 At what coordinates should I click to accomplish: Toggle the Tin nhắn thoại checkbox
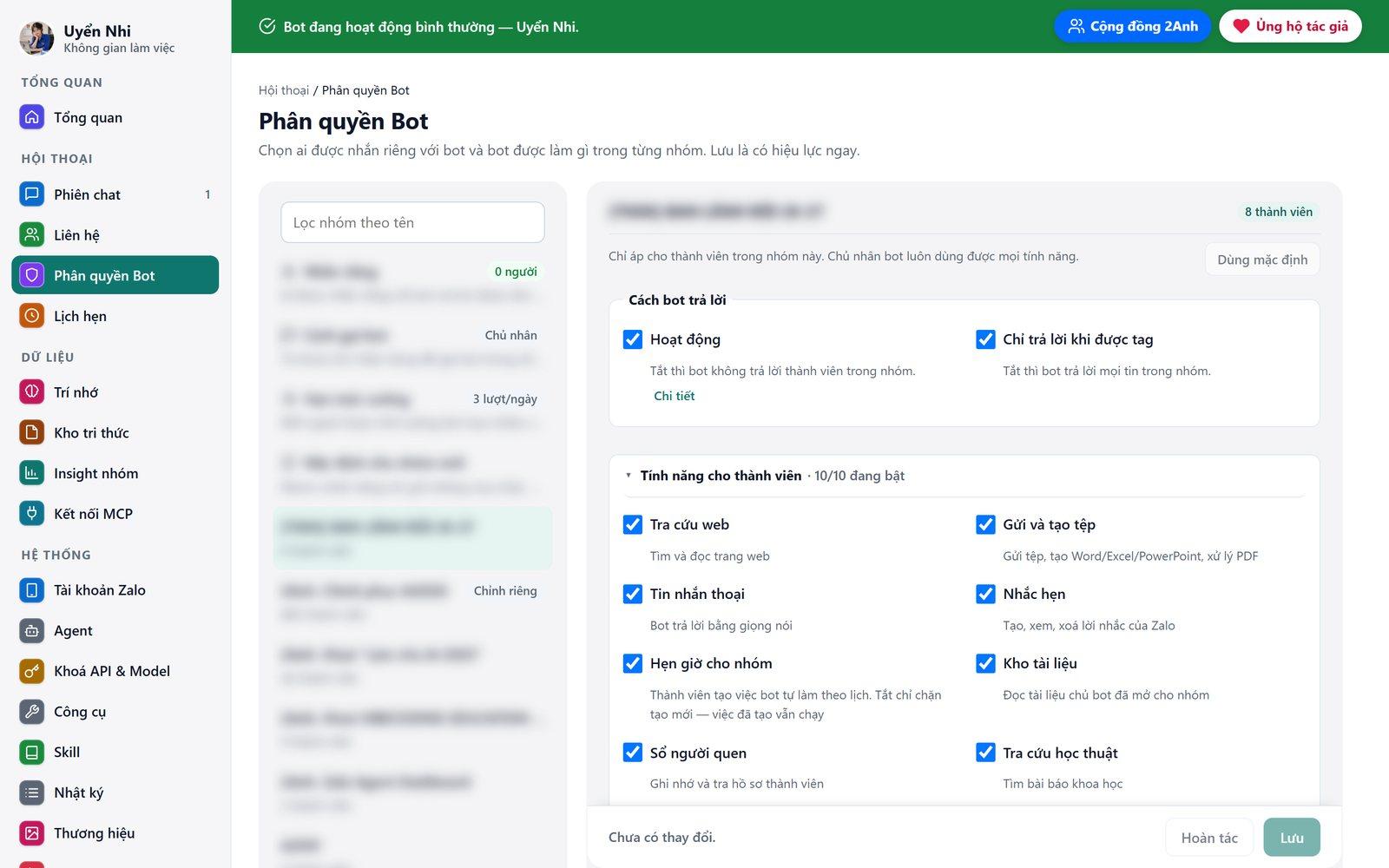633,594
